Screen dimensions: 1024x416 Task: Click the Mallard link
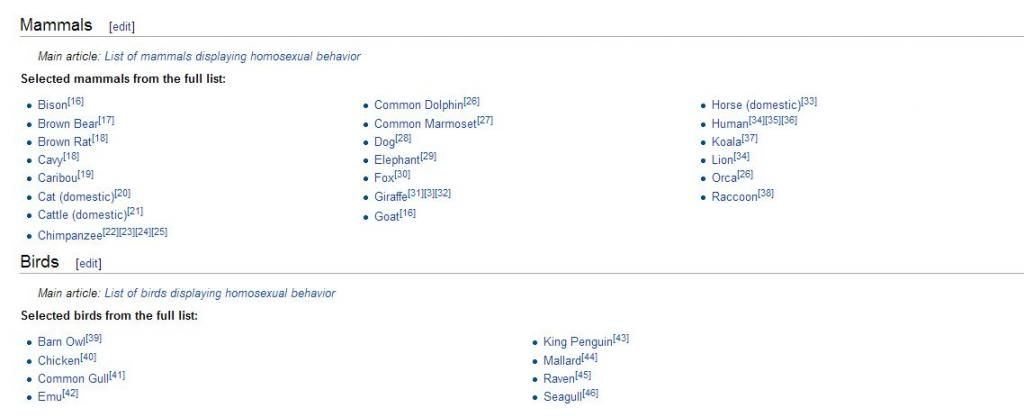pyautogui.click(x=560, y=360)
